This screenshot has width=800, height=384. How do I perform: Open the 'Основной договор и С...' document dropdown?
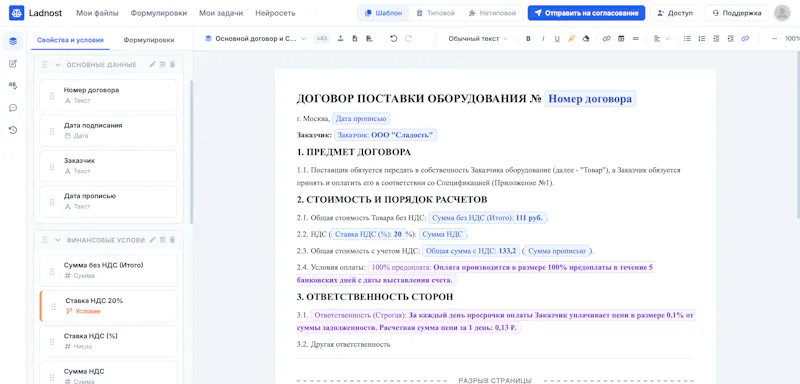click(255, 38)
